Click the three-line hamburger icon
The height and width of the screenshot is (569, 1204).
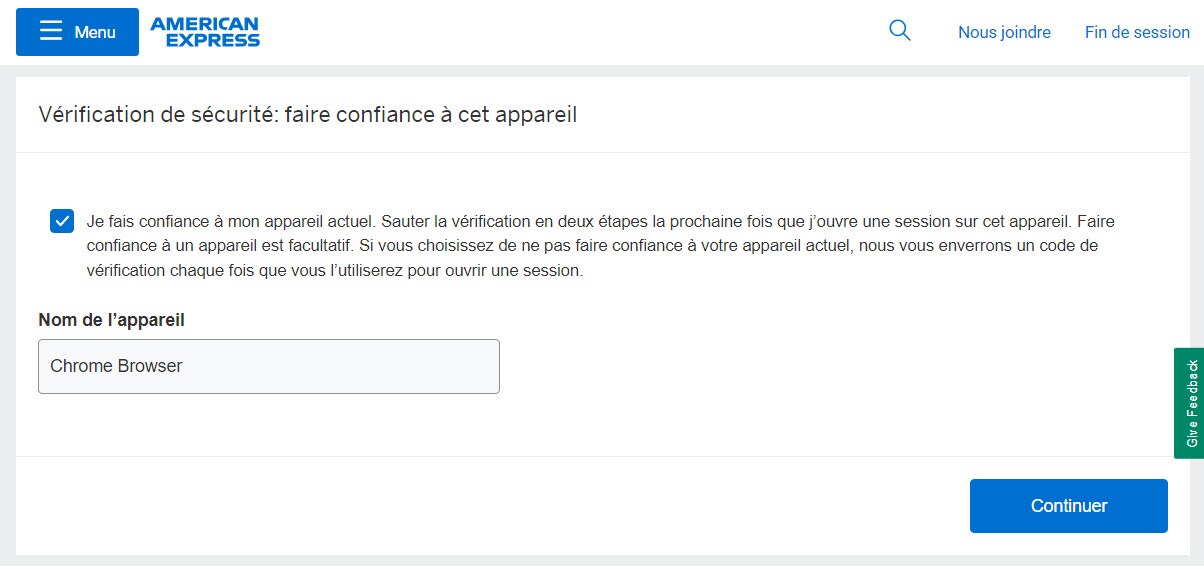coord(51,32)
